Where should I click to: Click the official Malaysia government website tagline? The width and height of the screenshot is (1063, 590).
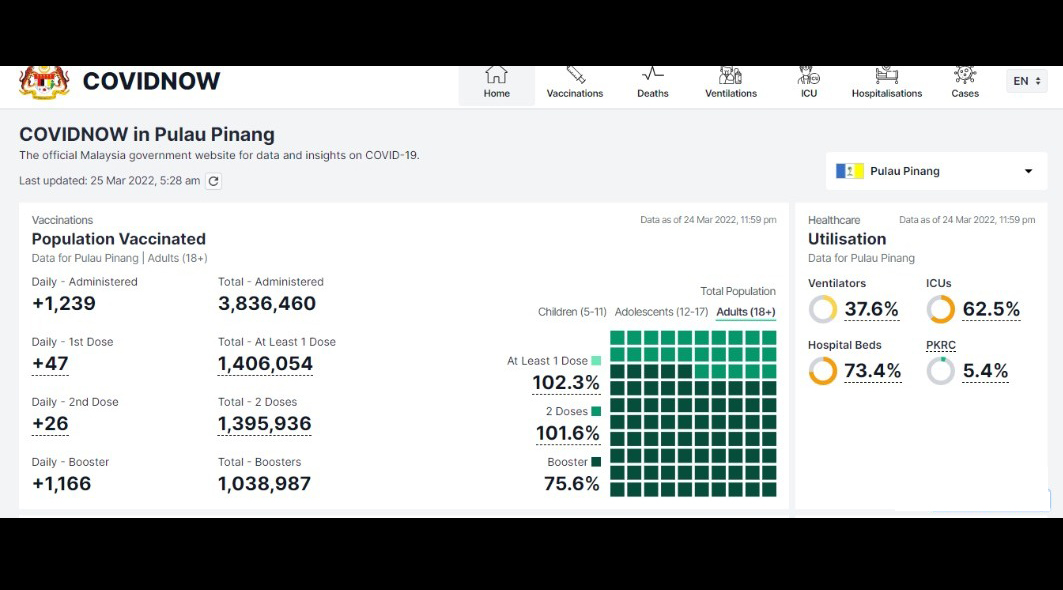tap(219, 155)
